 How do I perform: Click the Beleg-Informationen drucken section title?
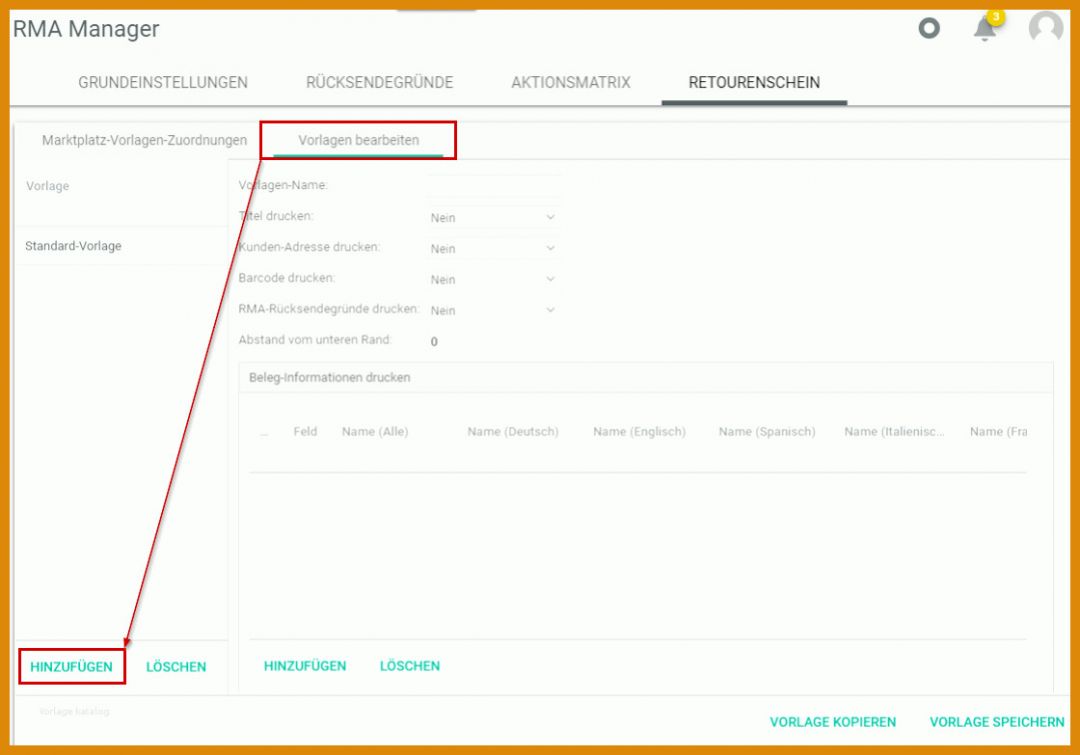(329, 378)
